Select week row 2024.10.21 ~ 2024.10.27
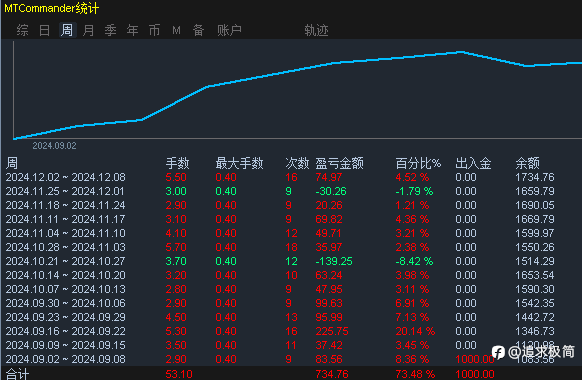 pos(280,261)
